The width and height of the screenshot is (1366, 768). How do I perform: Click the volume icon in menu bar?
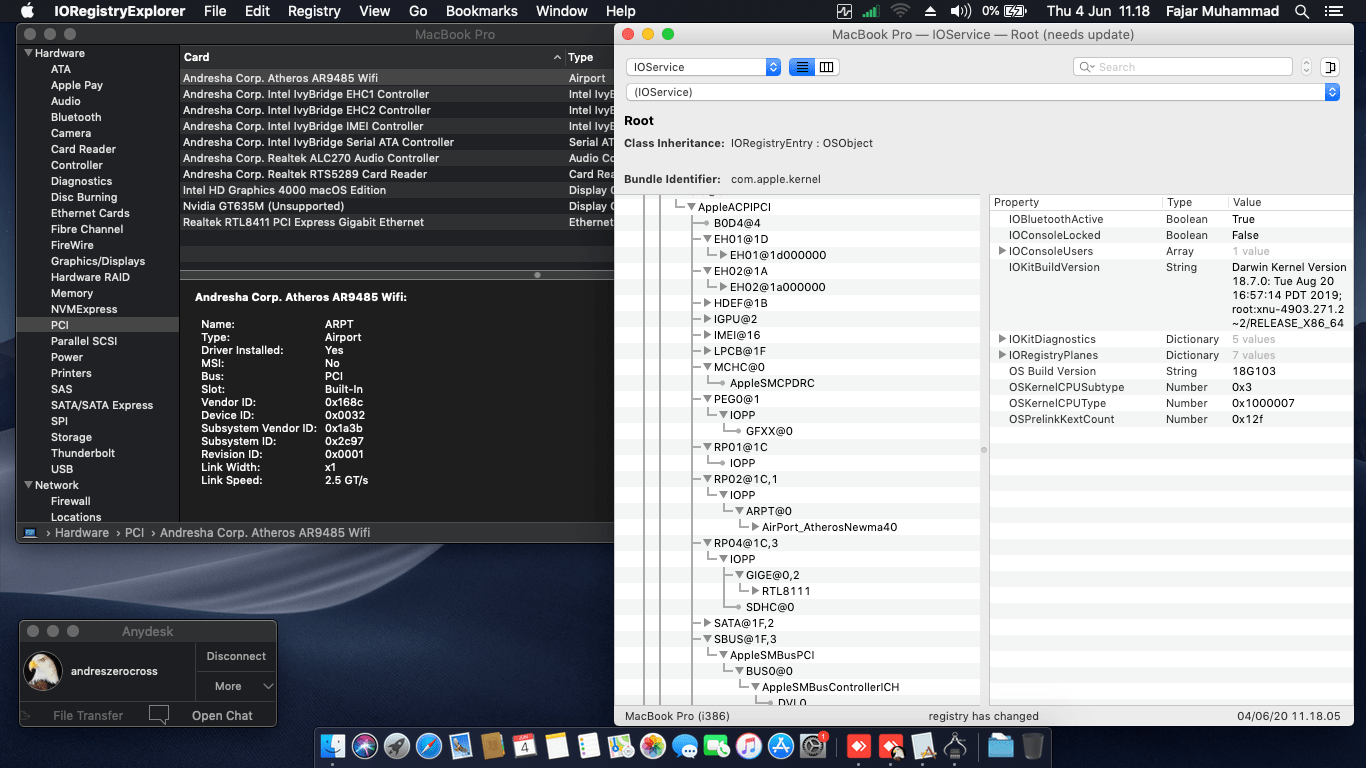click(961, 11)
